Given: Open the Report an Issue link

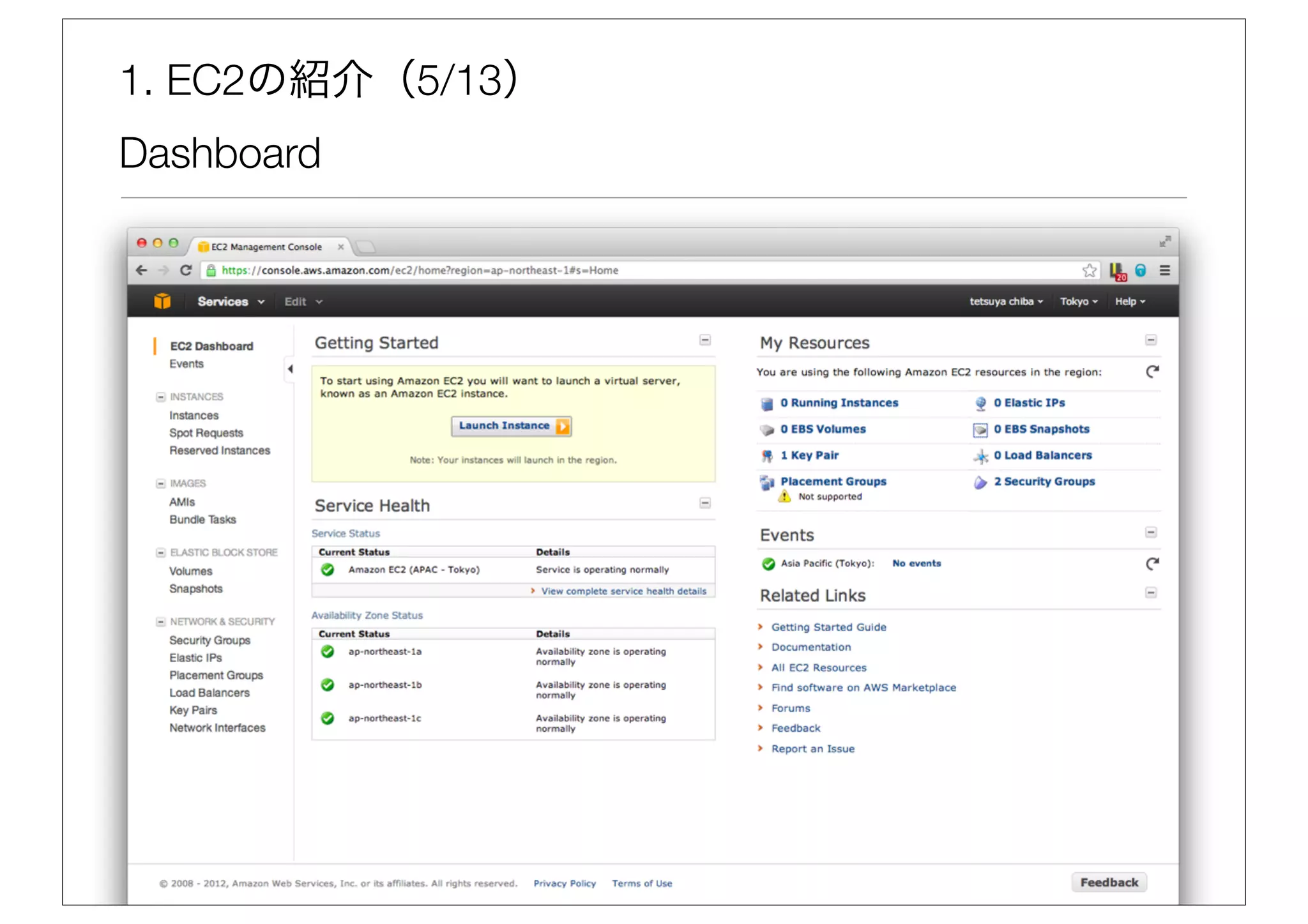Looking at the screenshot, I should 813,749.
